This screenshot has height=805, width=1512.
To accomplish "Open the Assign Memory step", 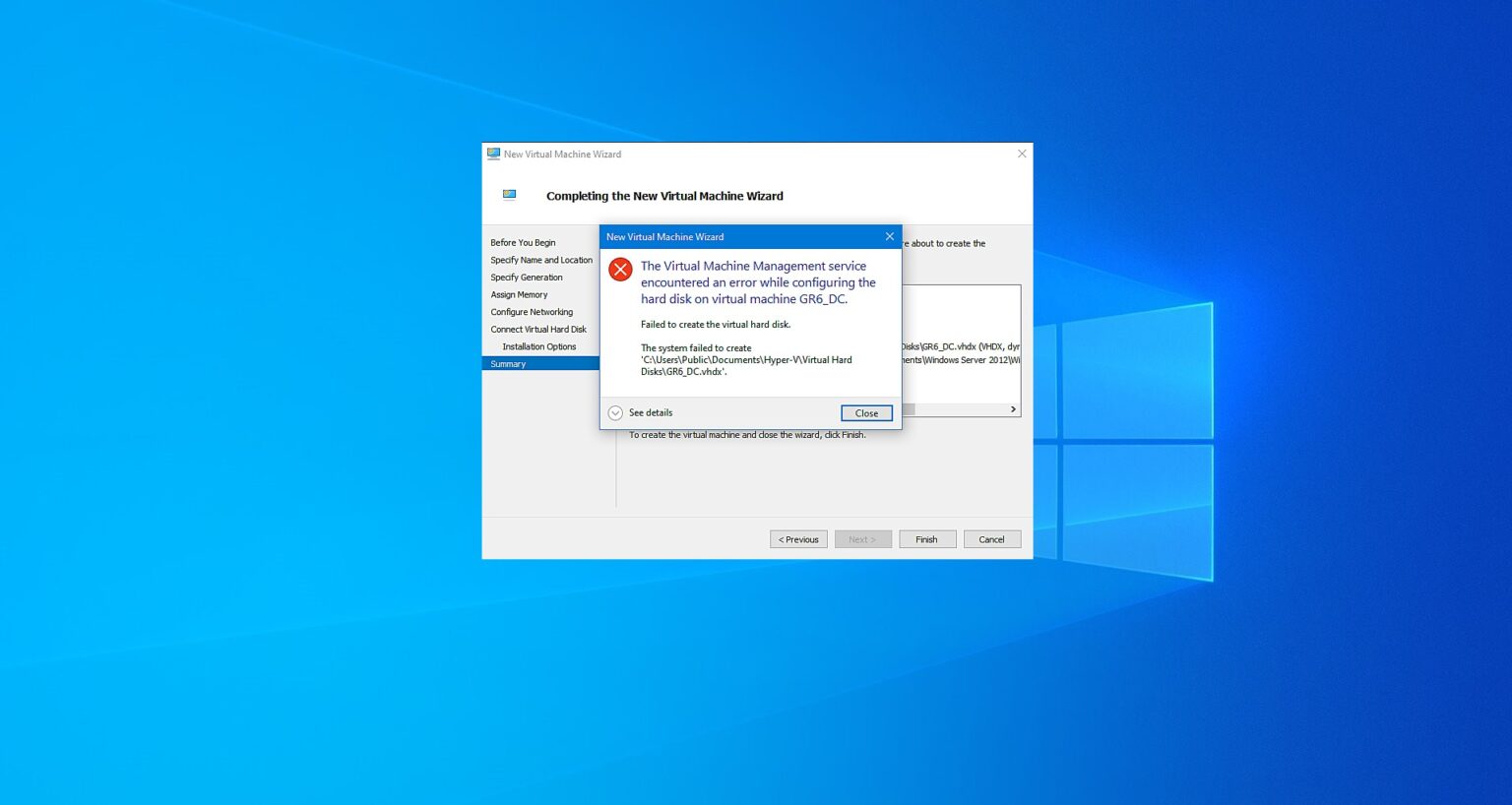I will pyautogui.click(x=520, y=294).
